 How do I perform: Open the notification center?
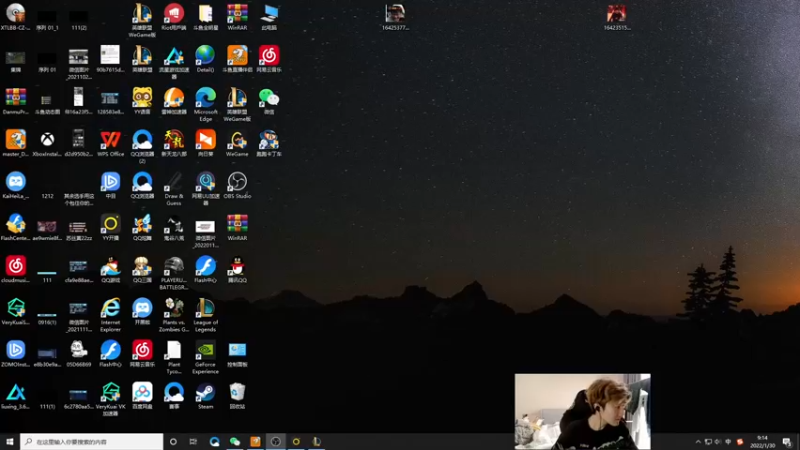tap(787, 441)
